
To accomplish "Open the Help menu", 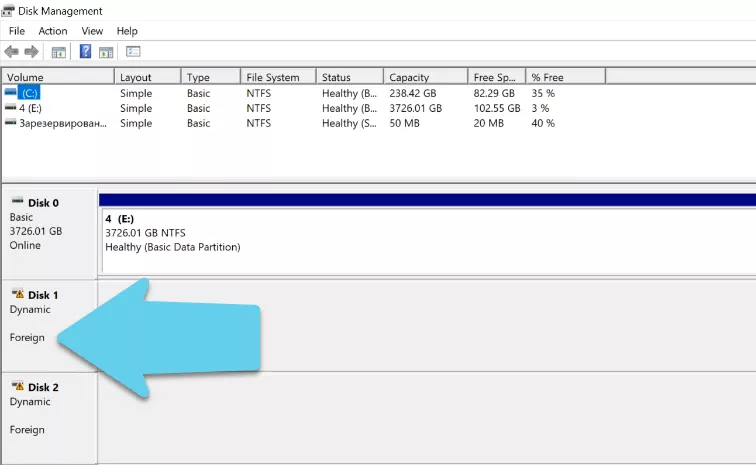I will [127, 31].
